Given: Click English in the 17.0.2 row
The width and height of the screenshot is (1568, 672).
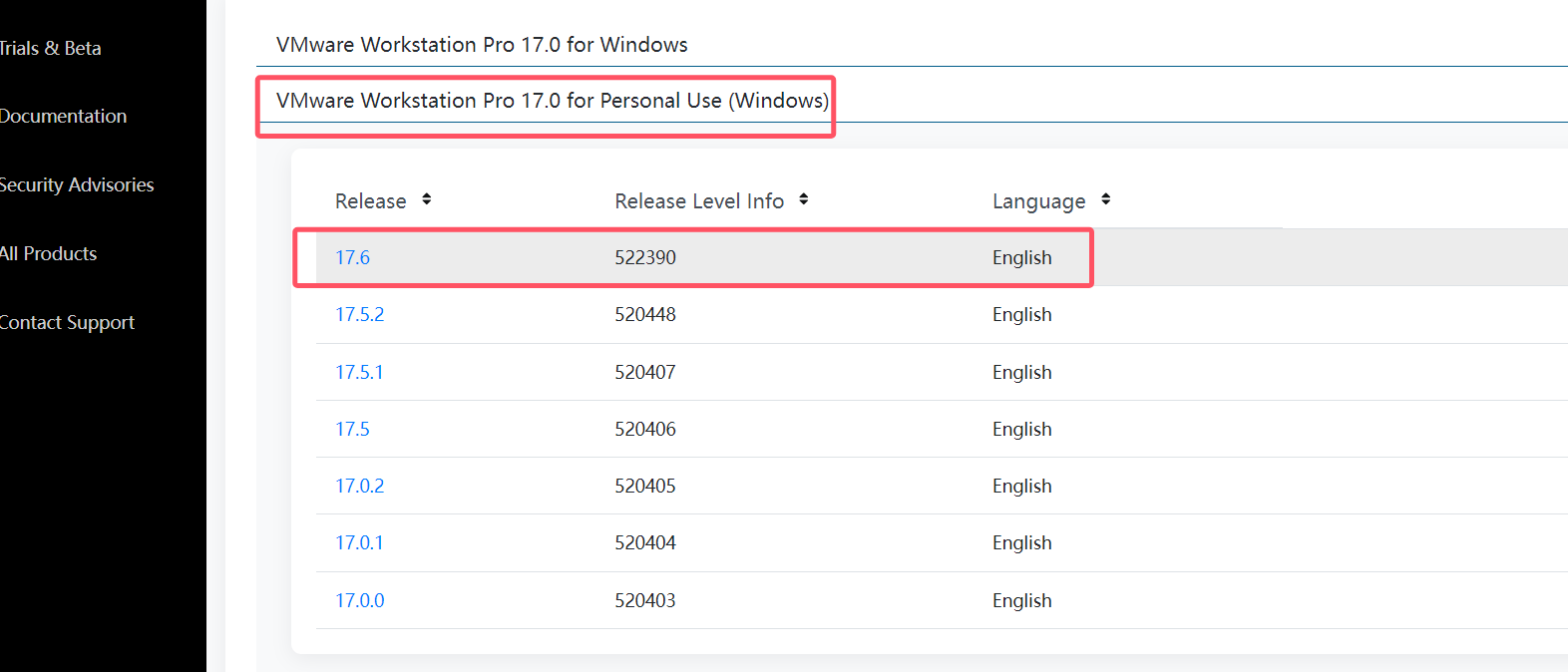Looking at the screenshot, I should (x=1022, y=486).
